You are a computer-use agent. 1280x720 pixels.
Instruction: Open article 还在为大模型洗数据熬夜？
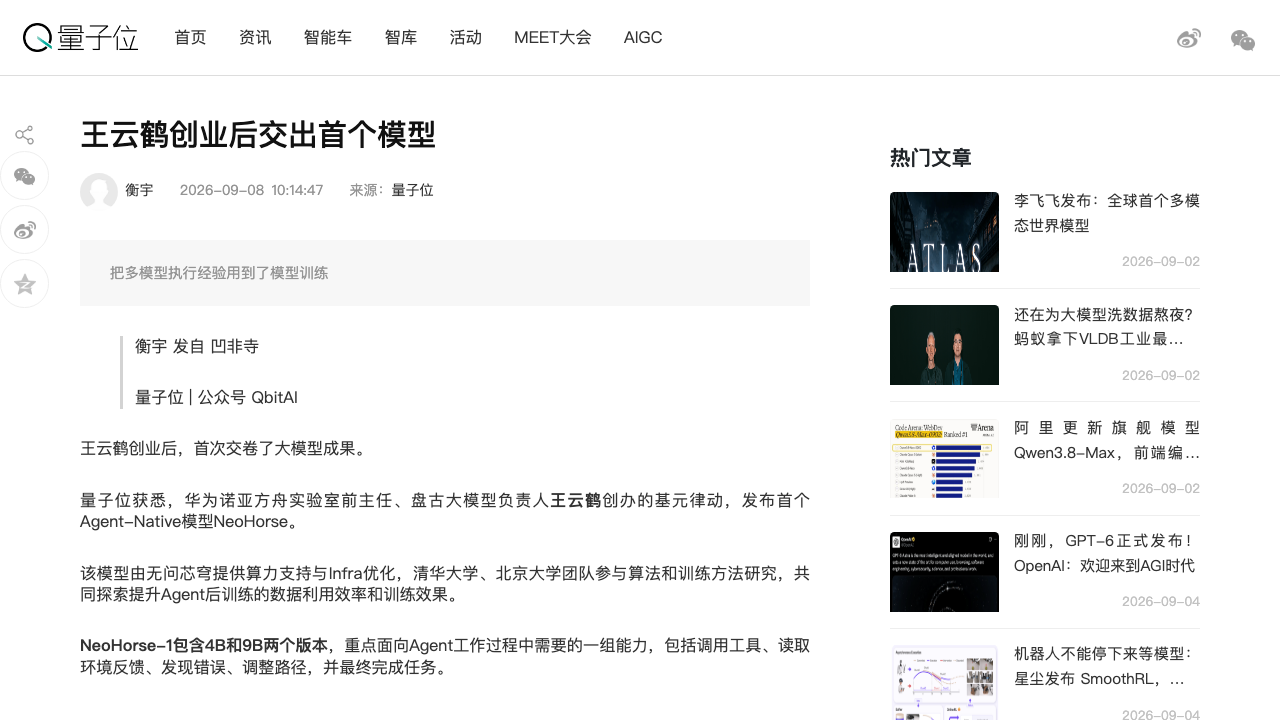coord(1107,327)
